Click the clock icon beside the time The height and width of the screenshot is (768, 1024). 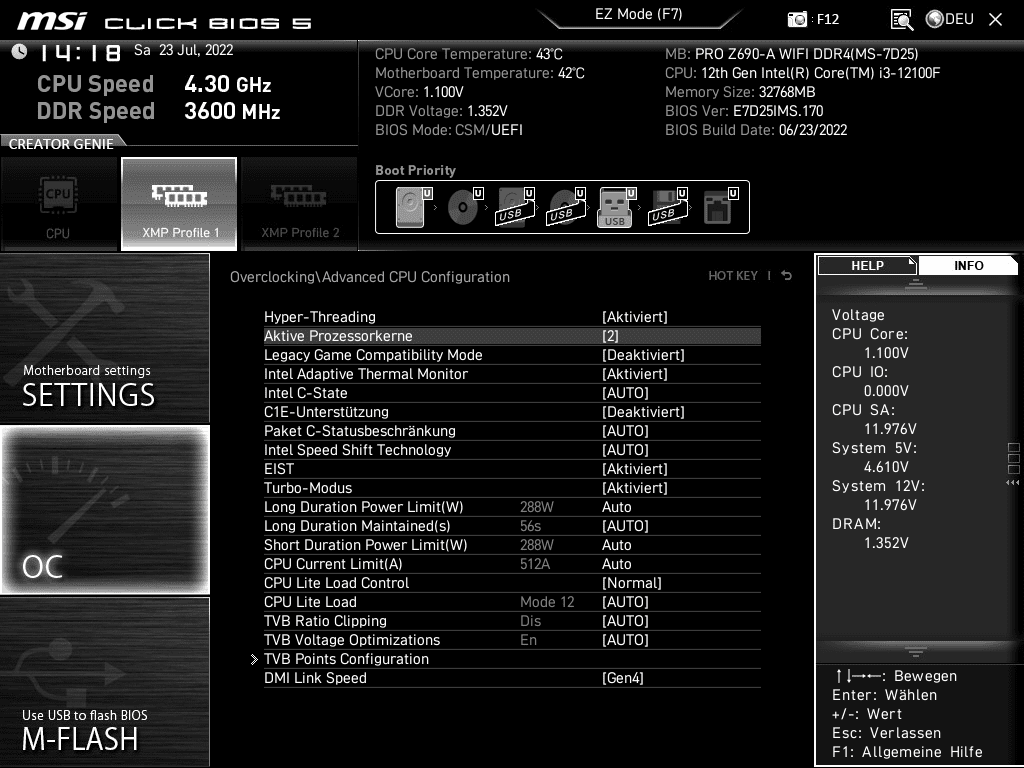[x=20, y=52]
